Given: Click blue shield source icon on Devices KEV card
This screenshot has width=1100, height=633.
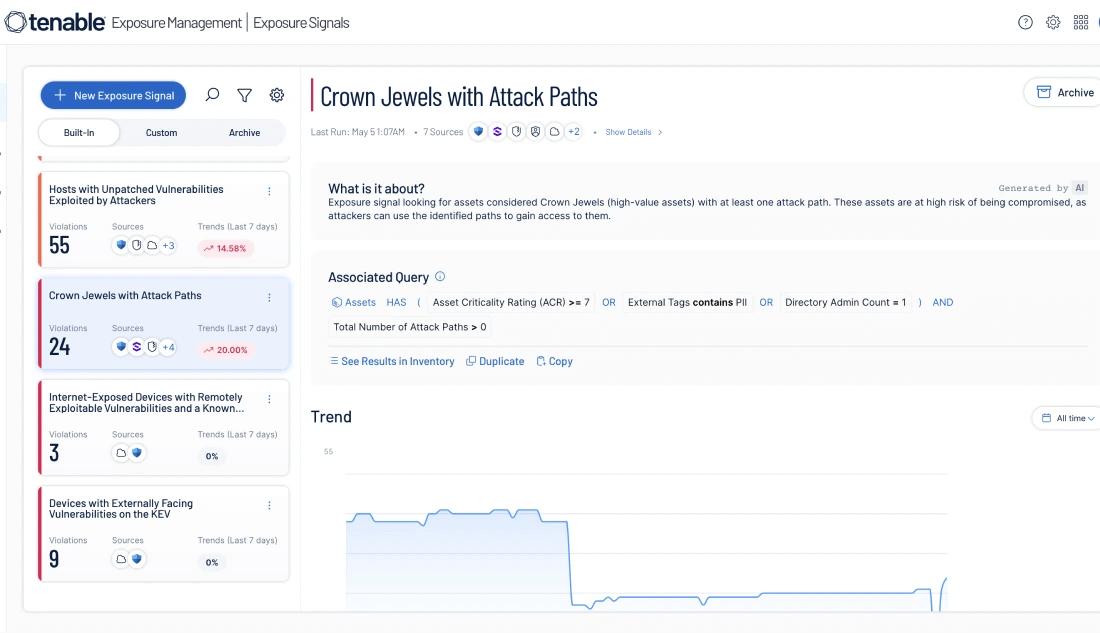Looking at the screenshot, I should [137, 559].
